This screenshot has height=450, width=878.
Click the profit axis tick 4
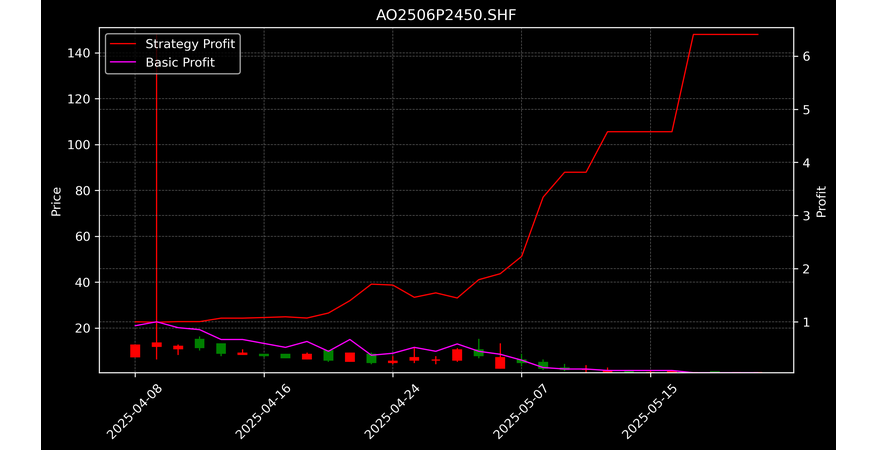[807, 163]
